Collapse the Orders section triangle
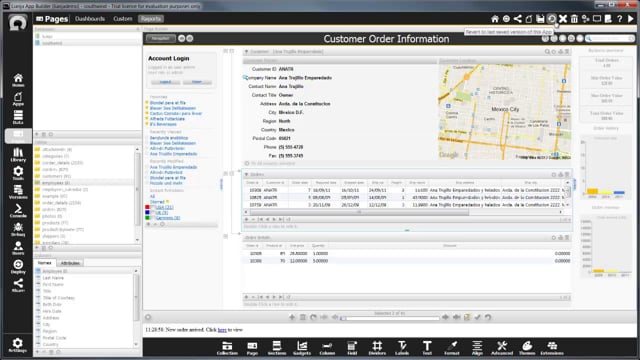The width and height of the screenshot is (640, 360). tap(246, 174)
